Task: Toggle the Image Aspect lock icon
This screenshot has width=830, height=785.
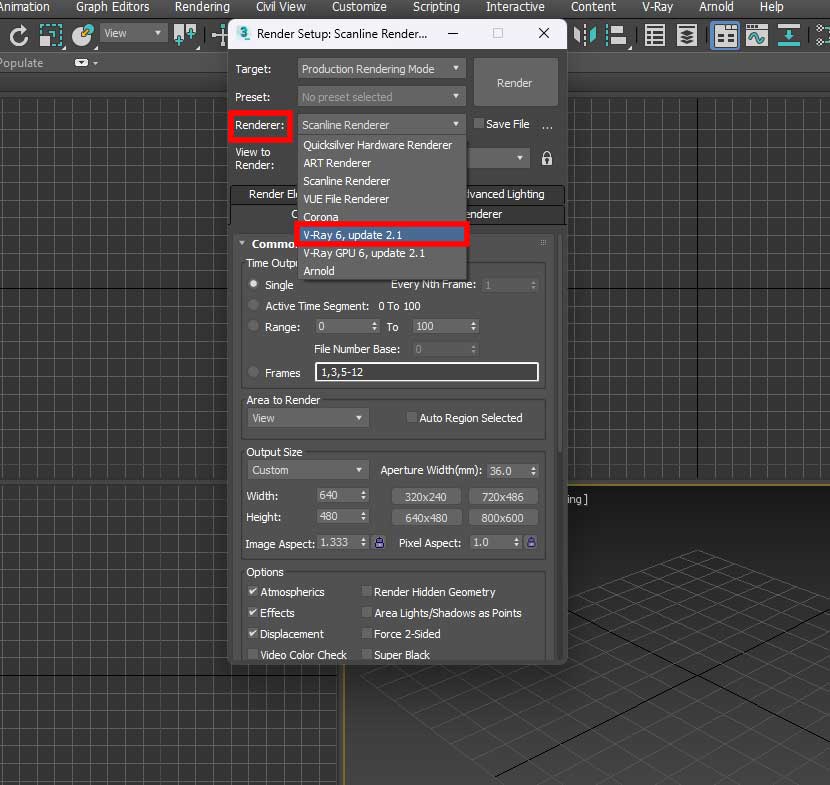Action: 379,543
